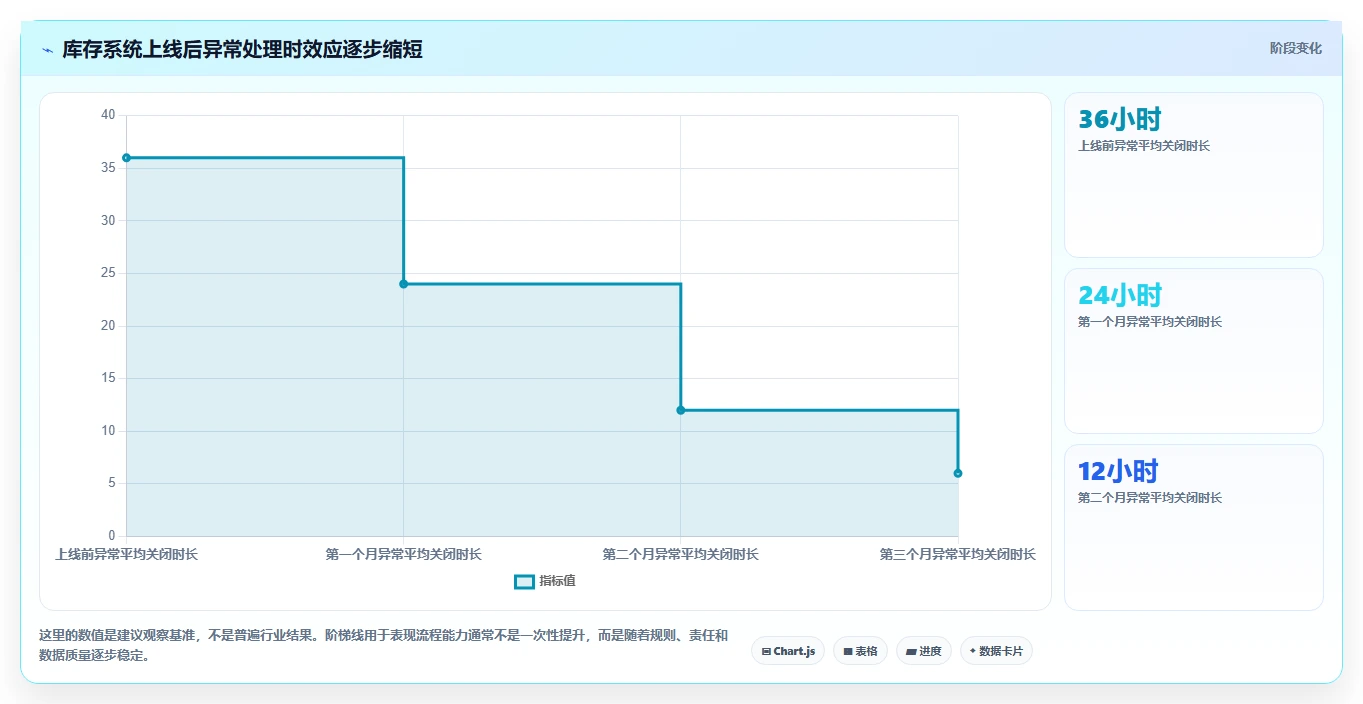Click the data point at value 12
The height and width of the screenshot is (704, 1363).
click(x=680, y=410)
